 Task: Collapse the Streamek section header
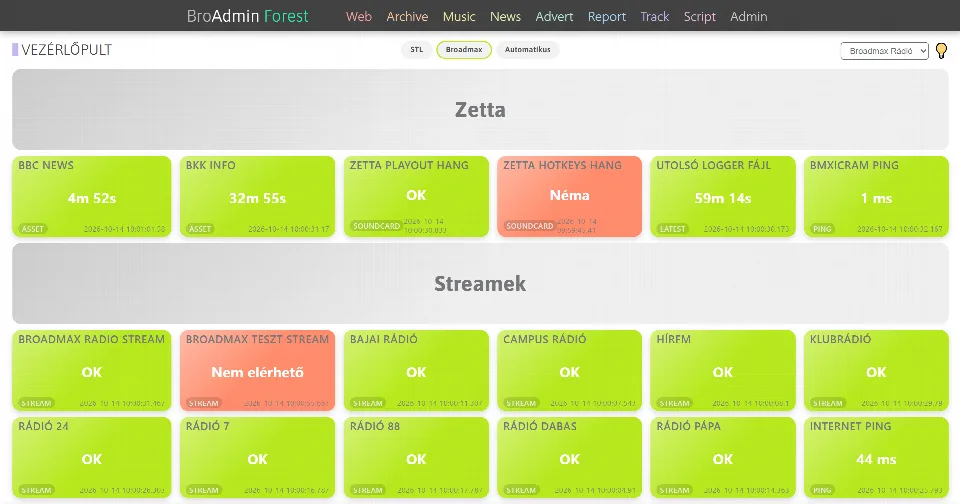[481, 284]
